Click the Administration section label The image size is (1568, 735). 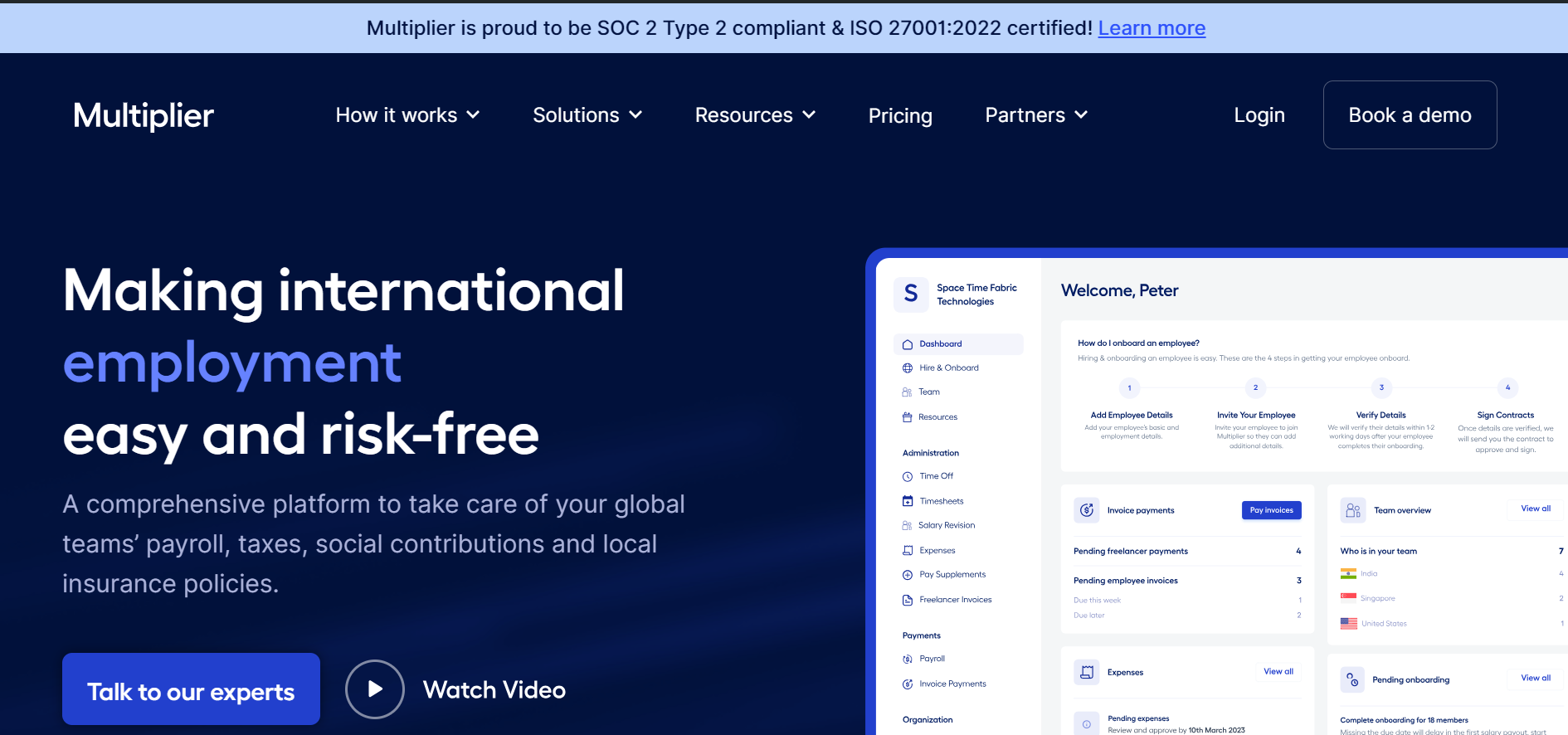(931, 453)
